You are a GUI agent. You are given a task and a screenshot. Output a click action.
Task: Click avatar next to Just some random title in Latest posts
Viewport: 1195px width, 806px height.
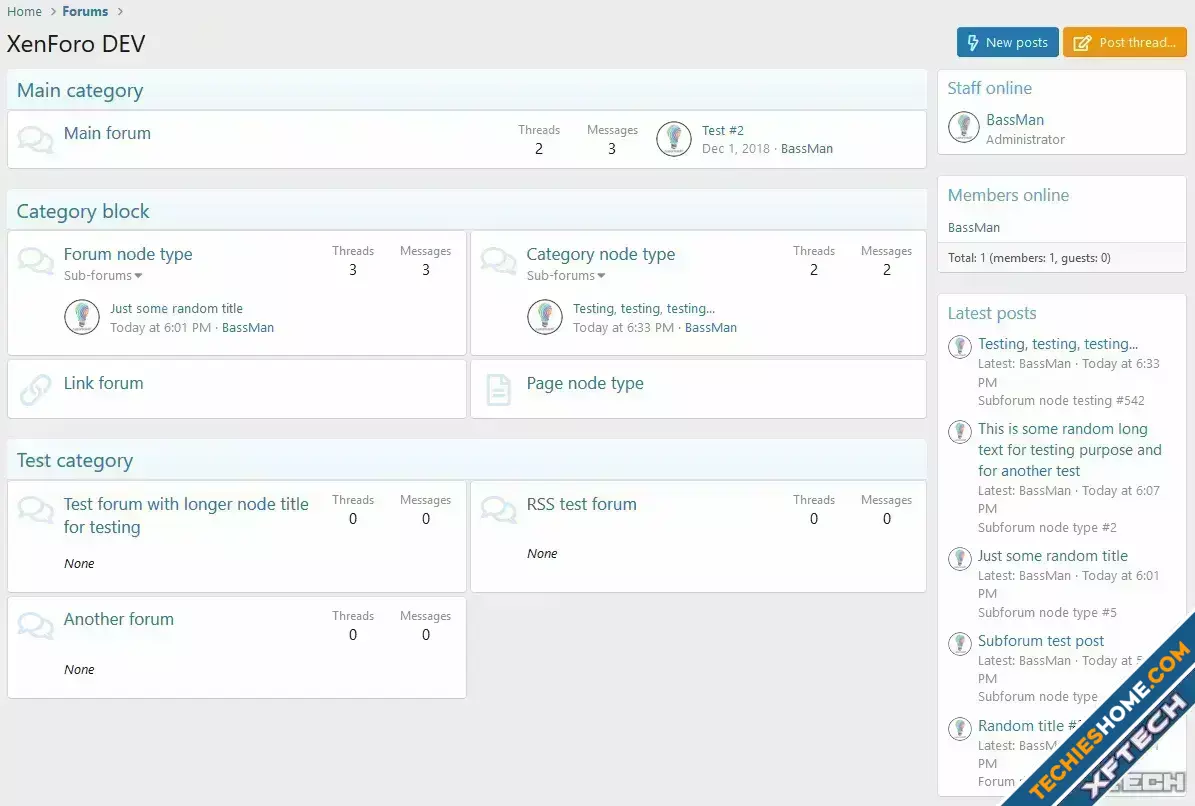pos(960,558)
